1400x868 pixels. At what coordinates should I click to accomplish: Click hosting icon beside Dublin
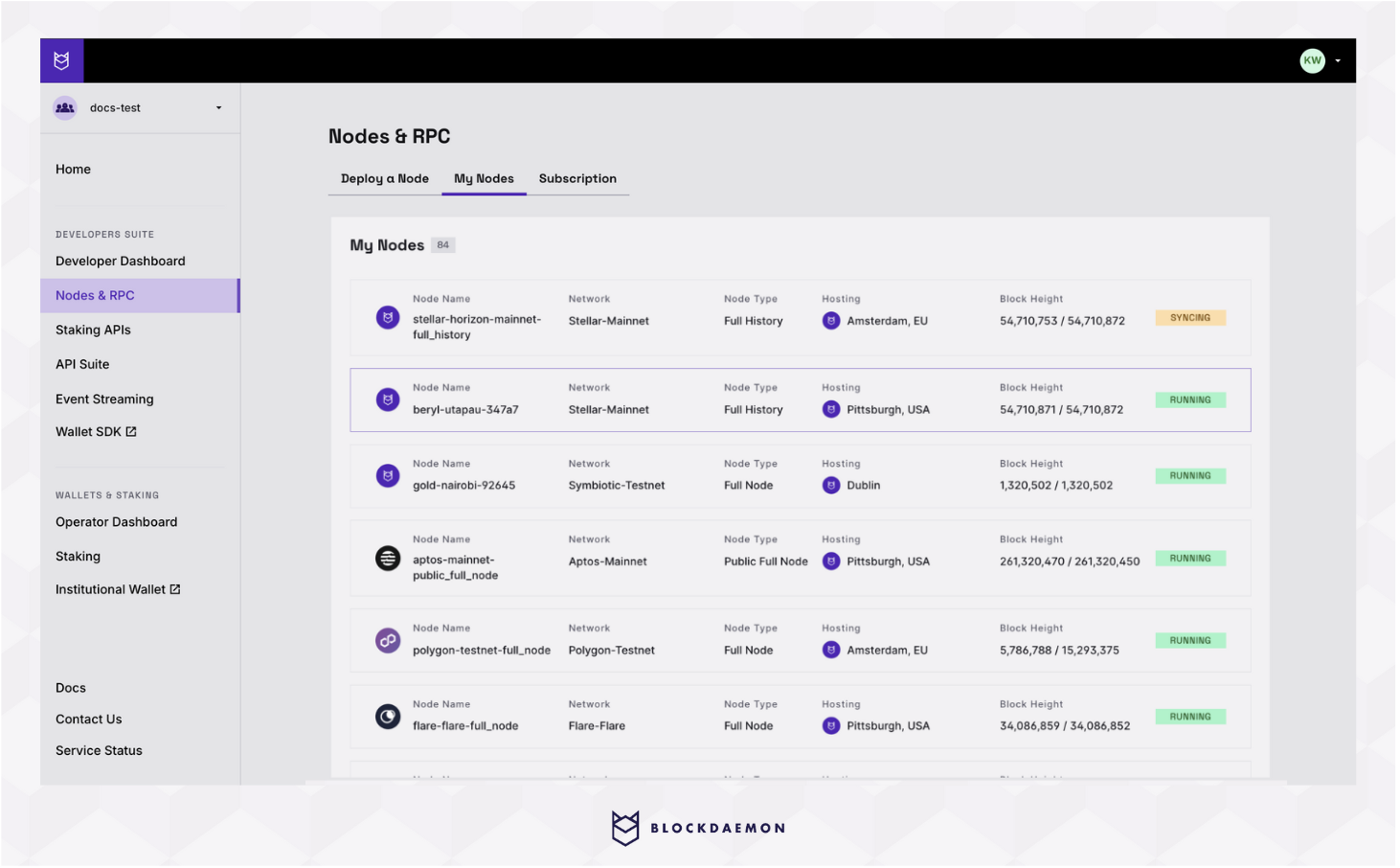pyautogui.click(x=831, y=486)
